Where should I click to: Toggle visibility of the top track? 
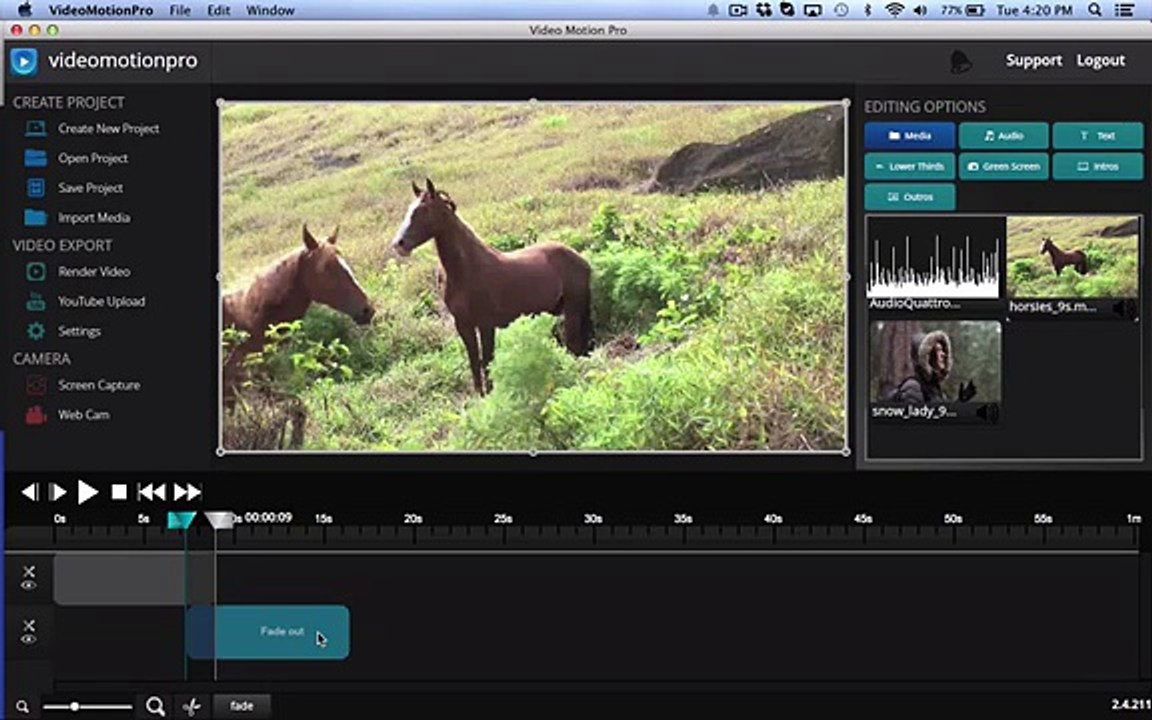(29, 586)
